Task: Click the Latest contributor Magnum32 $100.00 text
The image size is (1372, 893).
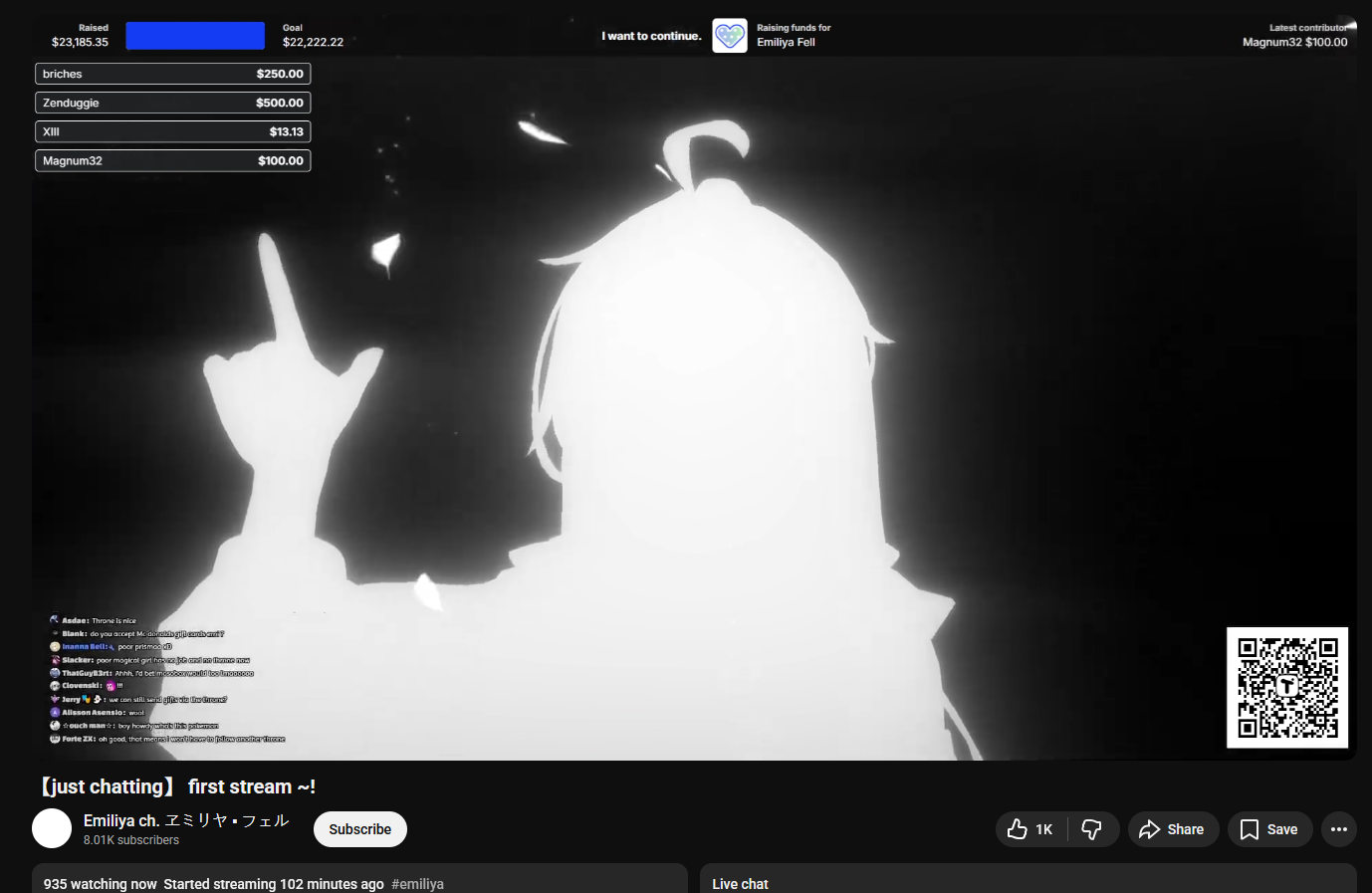Action: coord(1295,36)
